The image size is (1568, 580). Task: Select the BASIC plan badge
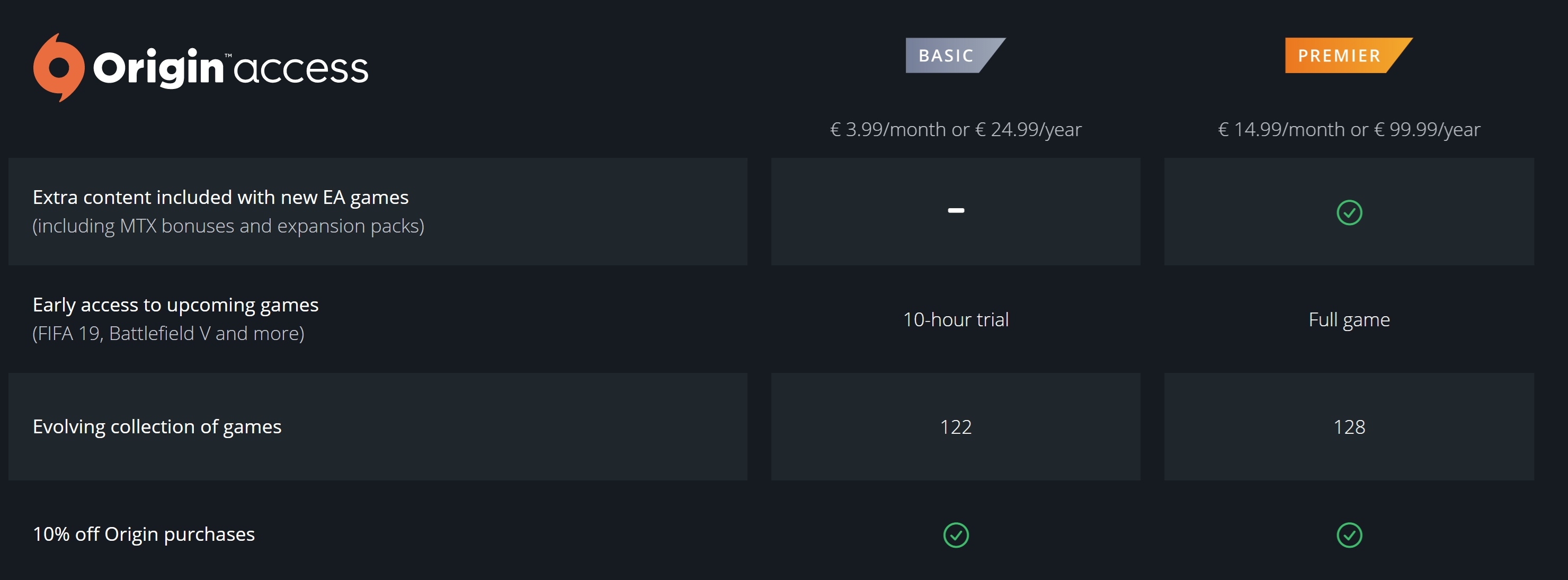(948, 56)
